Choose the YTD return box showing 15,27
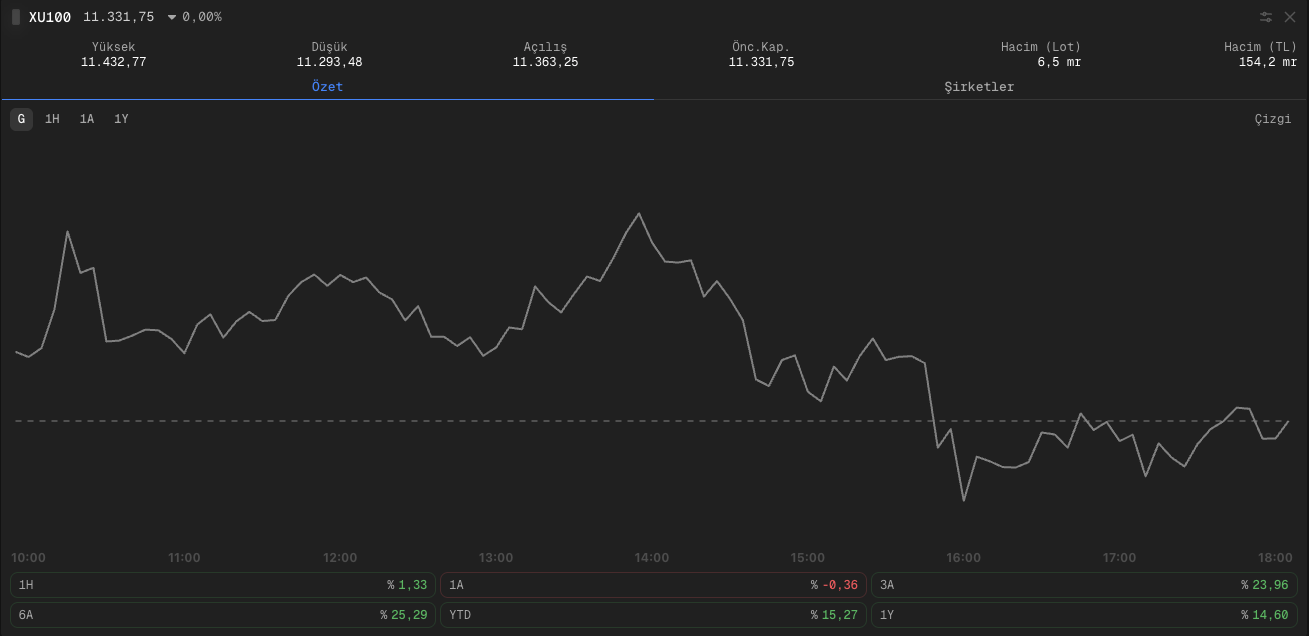Viewport: 1309px width, 636px height. (653, 615)
